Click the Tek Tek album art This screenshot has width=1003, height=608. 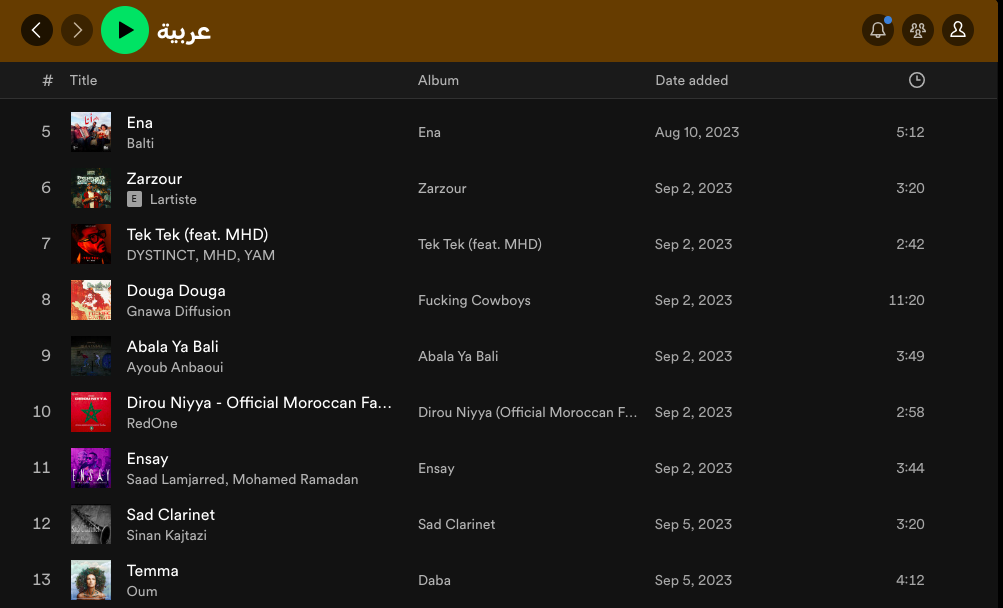(91, 244)
